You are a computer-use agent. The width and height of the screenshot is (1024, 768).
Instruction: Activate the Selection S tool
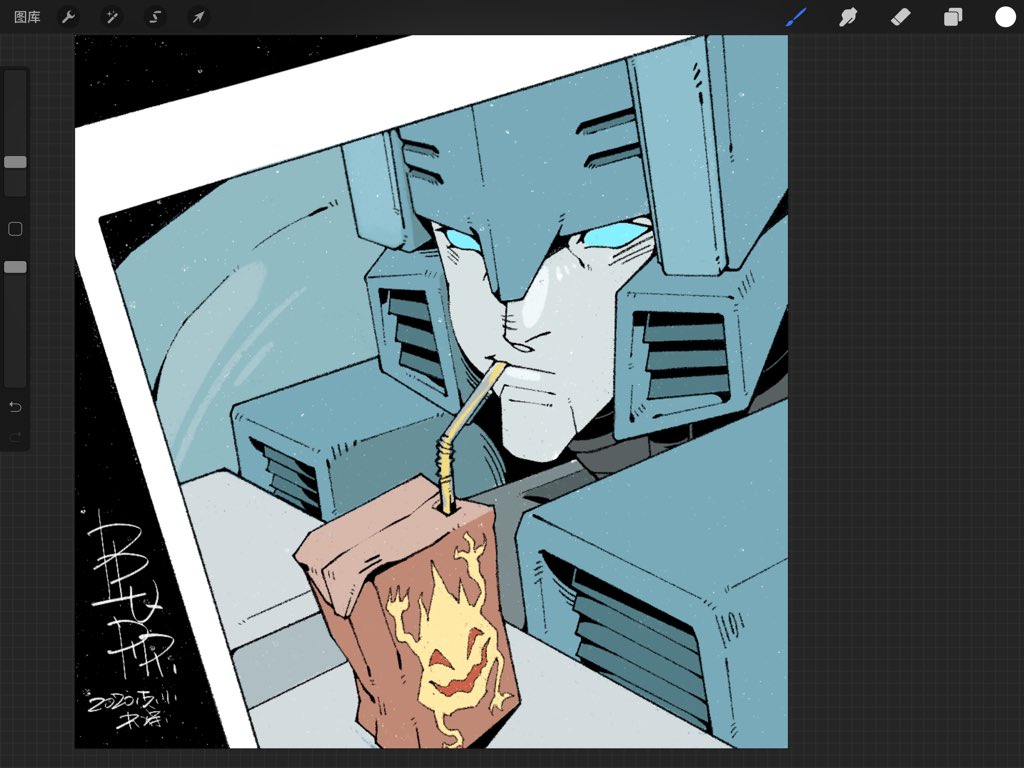click(155, 17)
